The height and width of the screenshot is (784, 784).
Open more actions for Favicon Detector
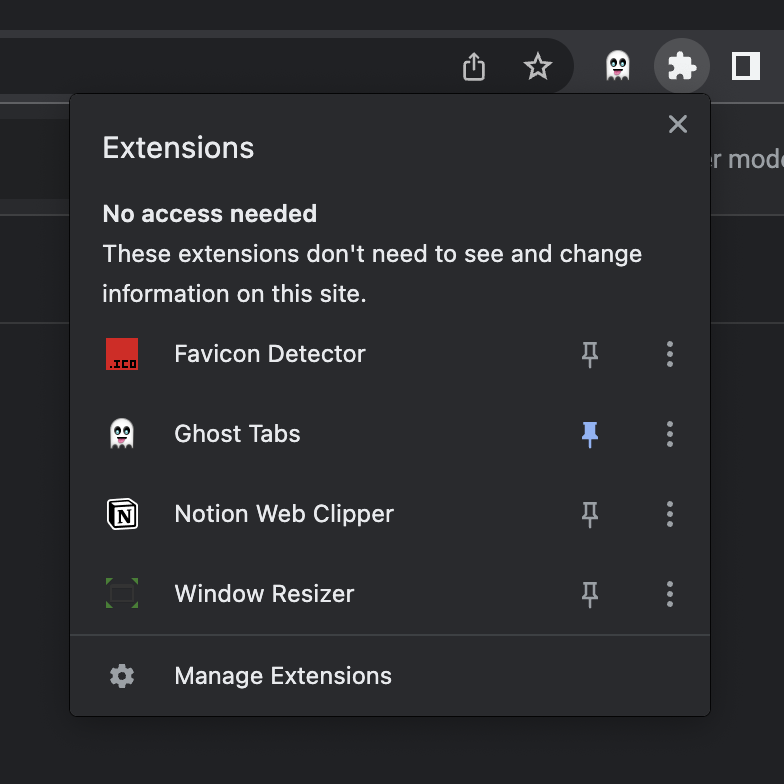pos(670,354)
